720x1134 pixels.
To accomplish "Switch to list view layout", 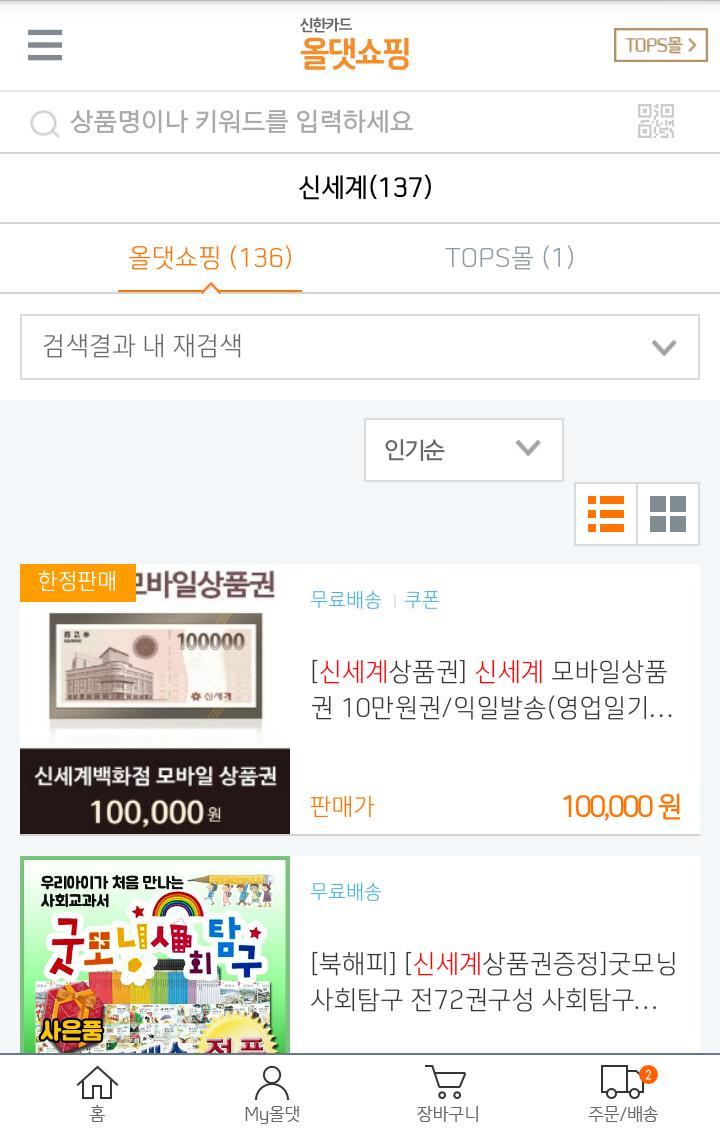I will pyautogui.click(x=606, y=513).
